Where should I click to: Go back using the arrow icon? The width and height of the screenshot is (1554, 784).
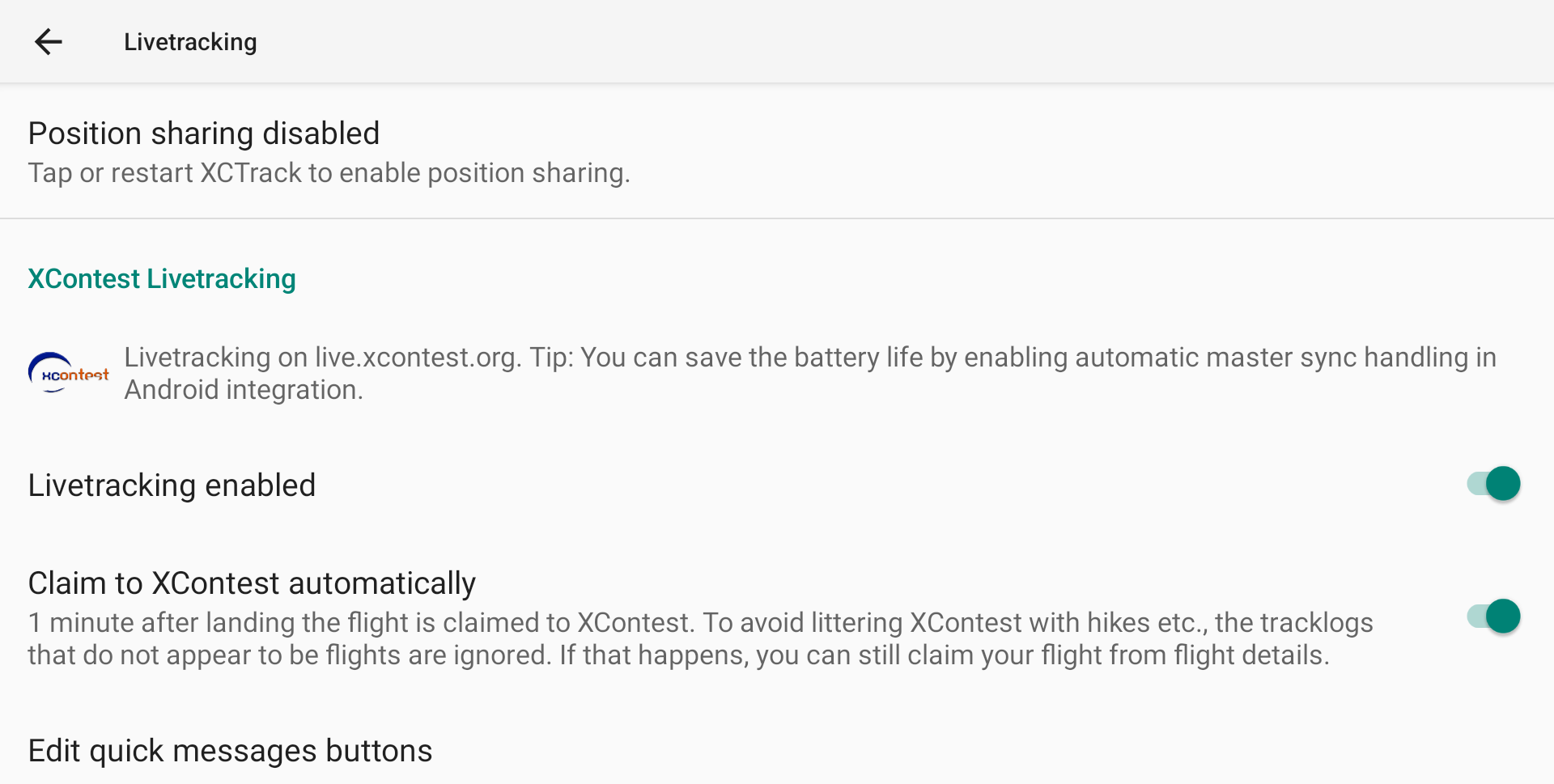point(49,41)
